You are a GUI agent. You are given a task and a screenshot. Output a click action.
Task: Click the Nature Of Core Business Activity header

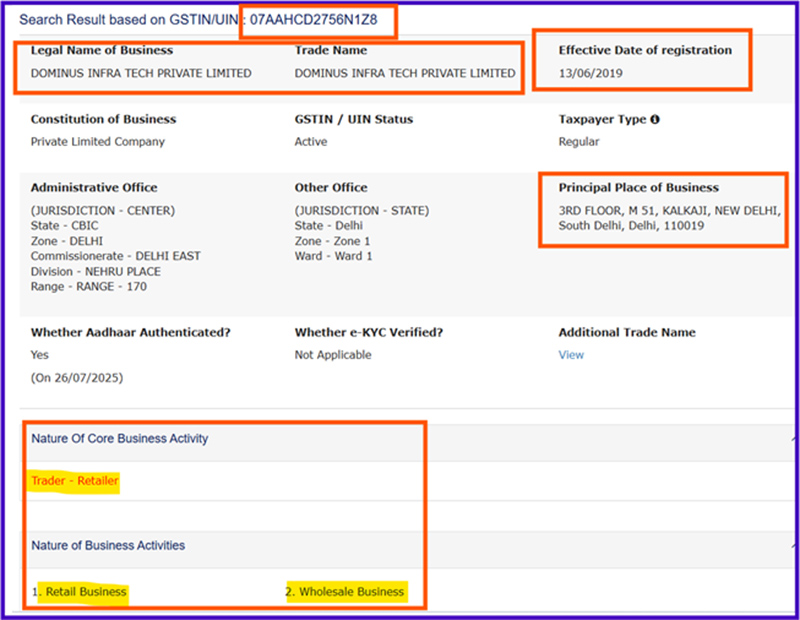(x=119, y=439)
